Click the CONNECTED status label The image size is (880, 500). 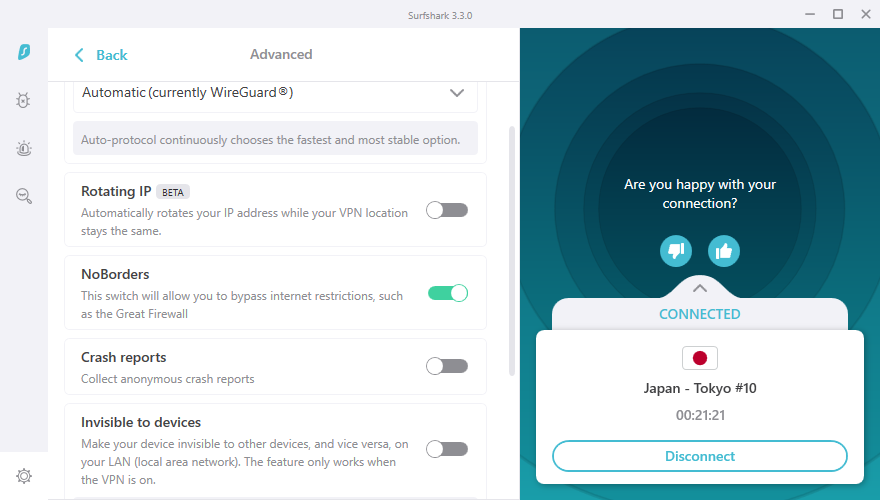pos(700,314)
